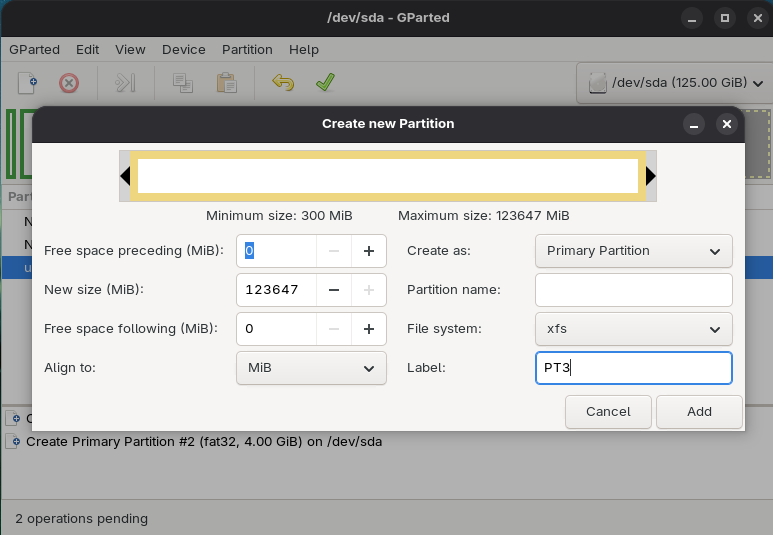Click the Add button
Screen dimensions: 773x535
click(699, 412)
